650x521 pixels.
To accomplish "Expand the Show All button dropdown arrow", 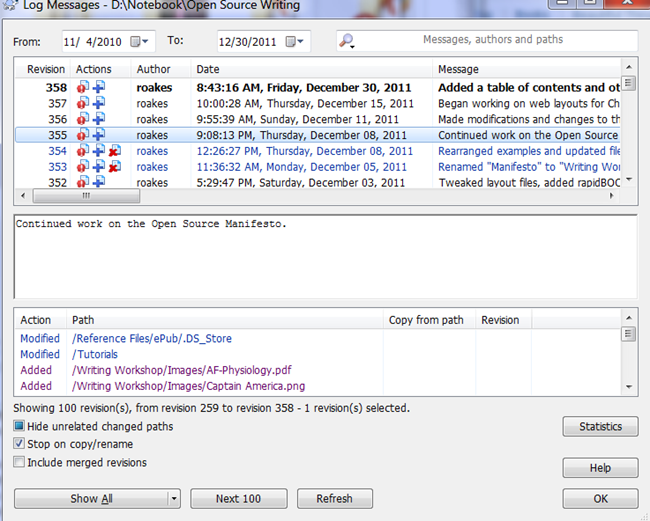I will [173, 498].
